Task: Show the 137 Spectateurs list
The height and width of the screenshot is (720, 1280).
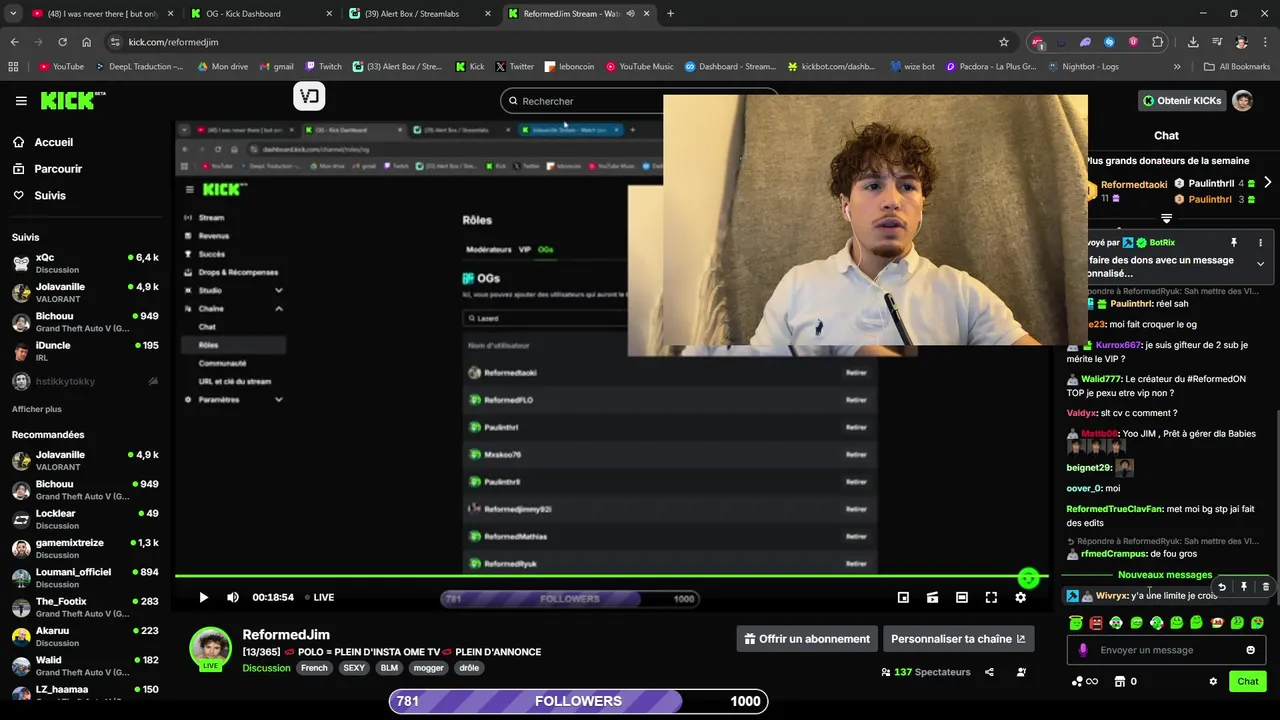Action: (926, 672)
